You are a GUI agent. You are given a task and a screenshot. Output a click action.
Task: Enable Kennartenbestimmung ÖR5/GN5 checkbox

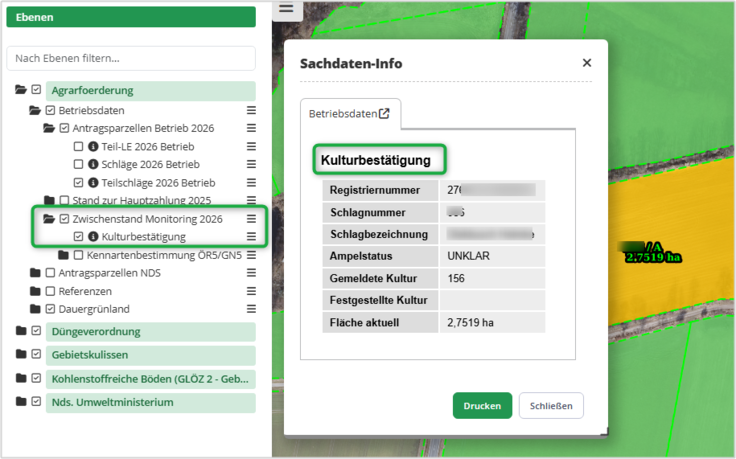click(x=78, y=255)
